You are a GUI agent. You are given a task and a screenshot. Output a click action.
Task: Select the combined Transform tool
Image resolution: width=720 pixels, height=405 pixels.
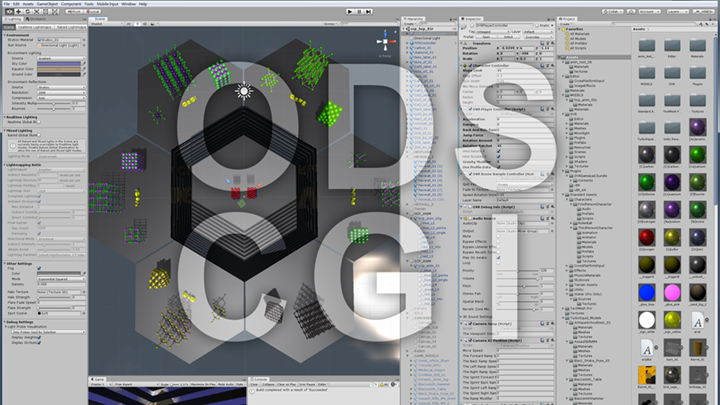[x=55, y=11]
